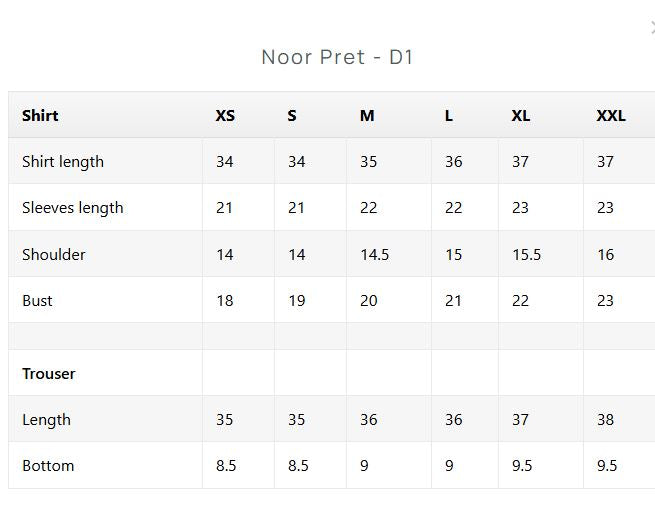Click bust value 18 for XS
This screenshot has width=655, height=522.
coord(225,301)
